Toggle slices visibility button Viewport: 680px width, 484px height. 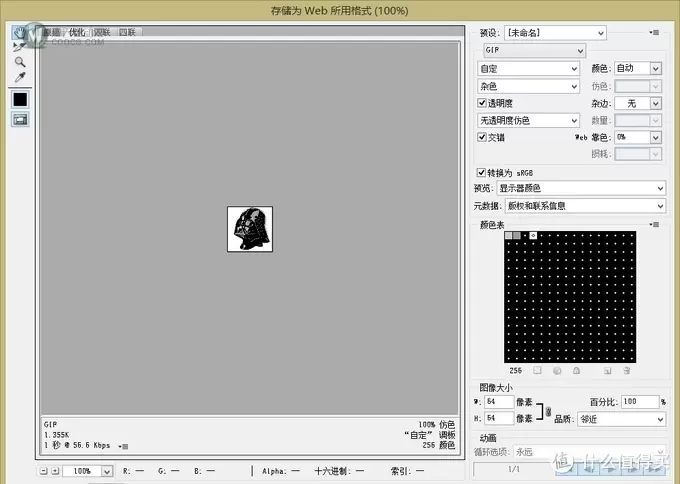(20, 120)
